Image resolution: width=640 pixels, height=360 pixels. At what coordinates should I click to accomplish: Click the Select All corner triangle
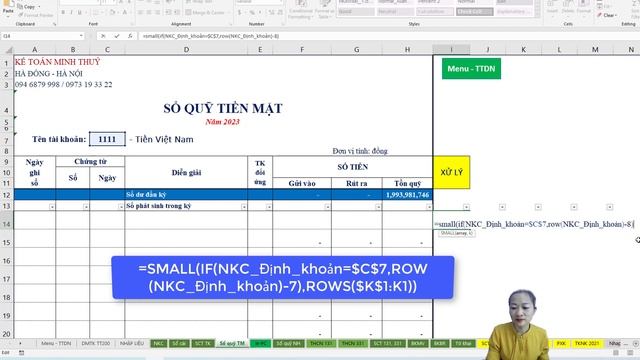(x=8, y=50)
